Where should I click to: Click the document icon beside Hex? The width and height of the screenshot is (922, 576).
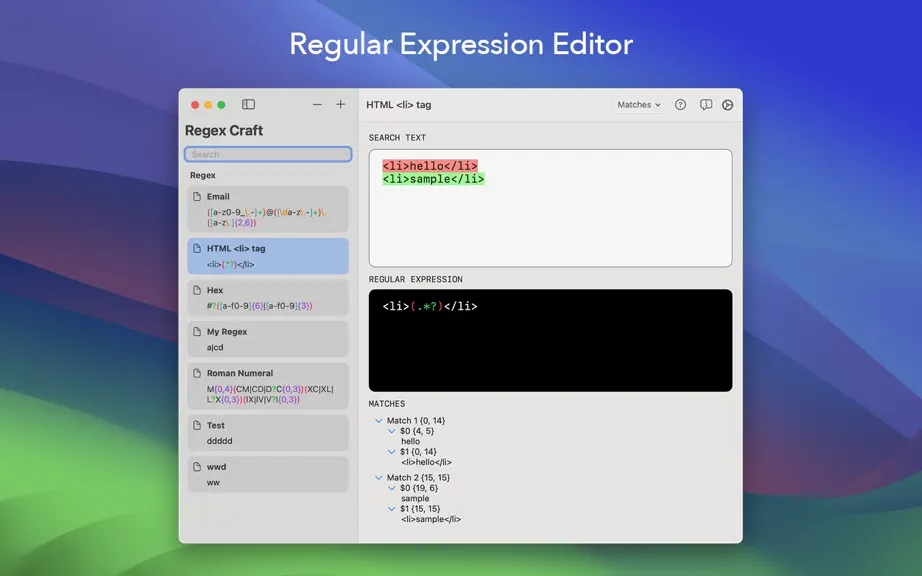click(197, 290)
